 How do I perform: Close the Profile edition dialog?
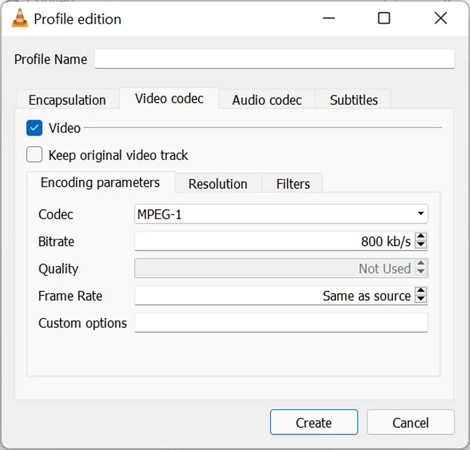point(441,18)
